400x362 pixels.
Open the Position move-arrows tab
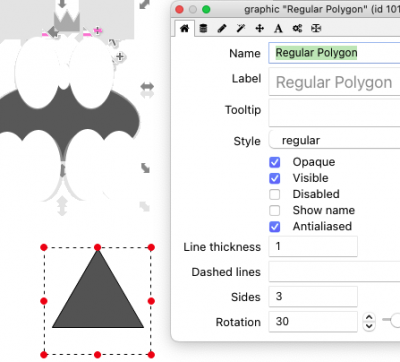point(259,28)
